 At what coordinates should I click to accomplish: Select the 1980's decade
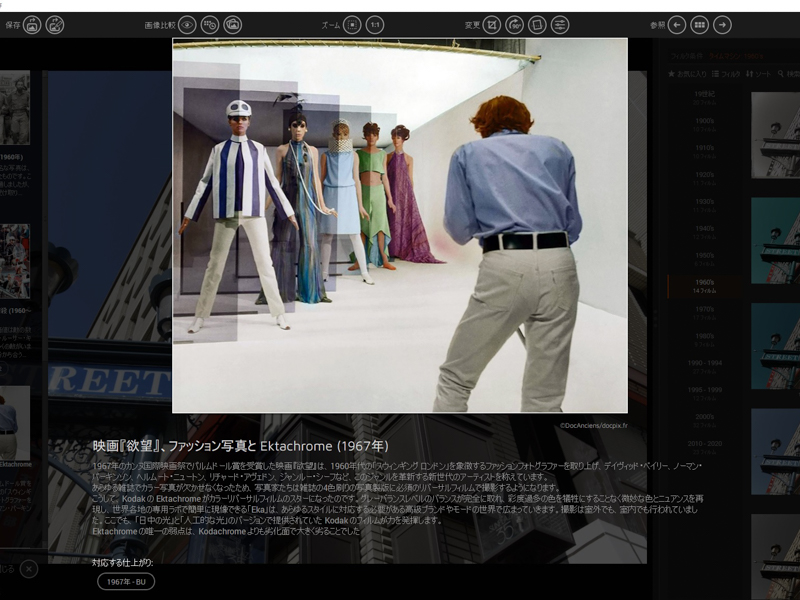click(x=705, y=340)
